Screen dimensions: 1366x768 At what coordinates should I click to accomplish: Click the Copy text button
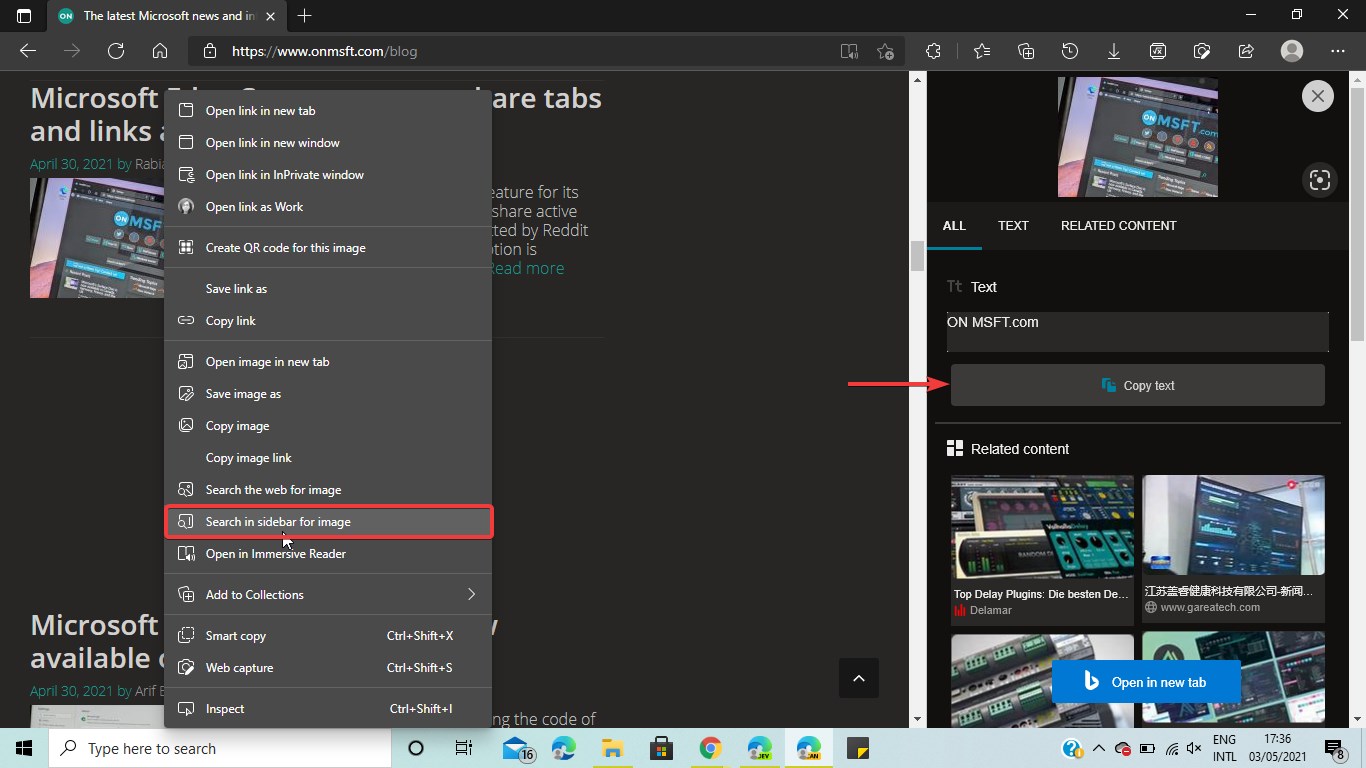click(1138, 385)
